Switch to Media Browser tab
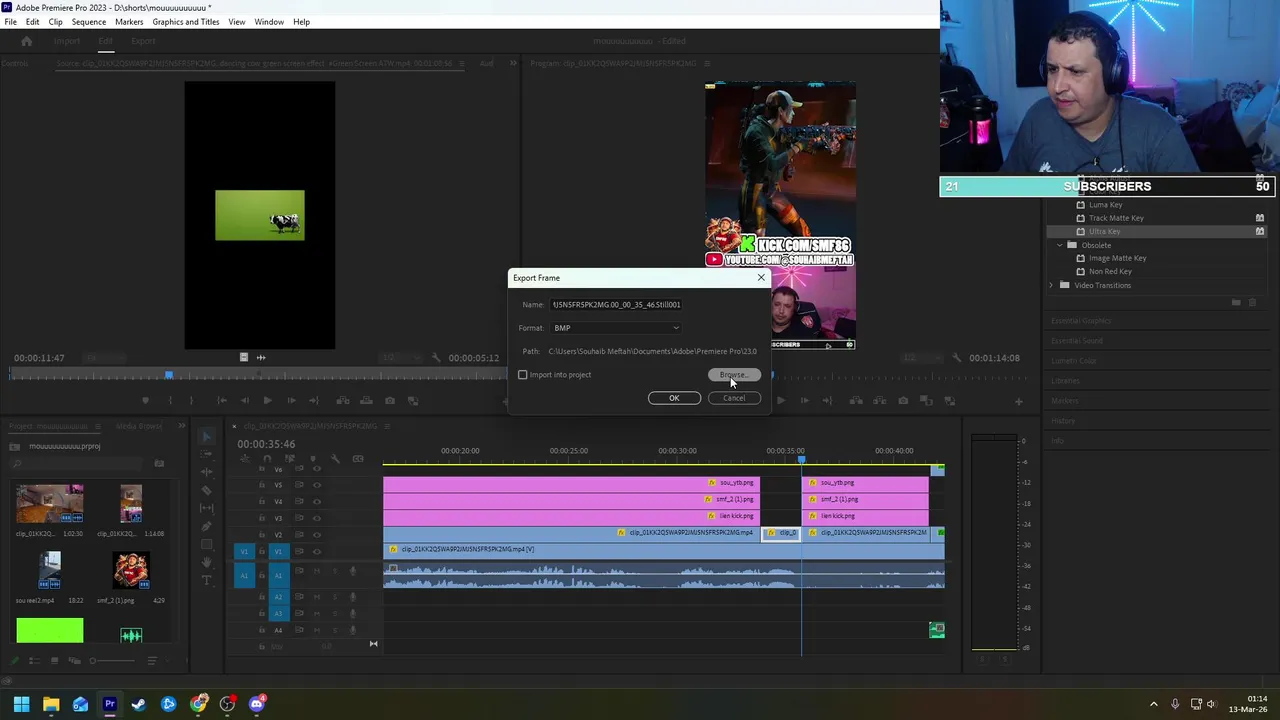1280x720 pixels. [x=139, y=426]
